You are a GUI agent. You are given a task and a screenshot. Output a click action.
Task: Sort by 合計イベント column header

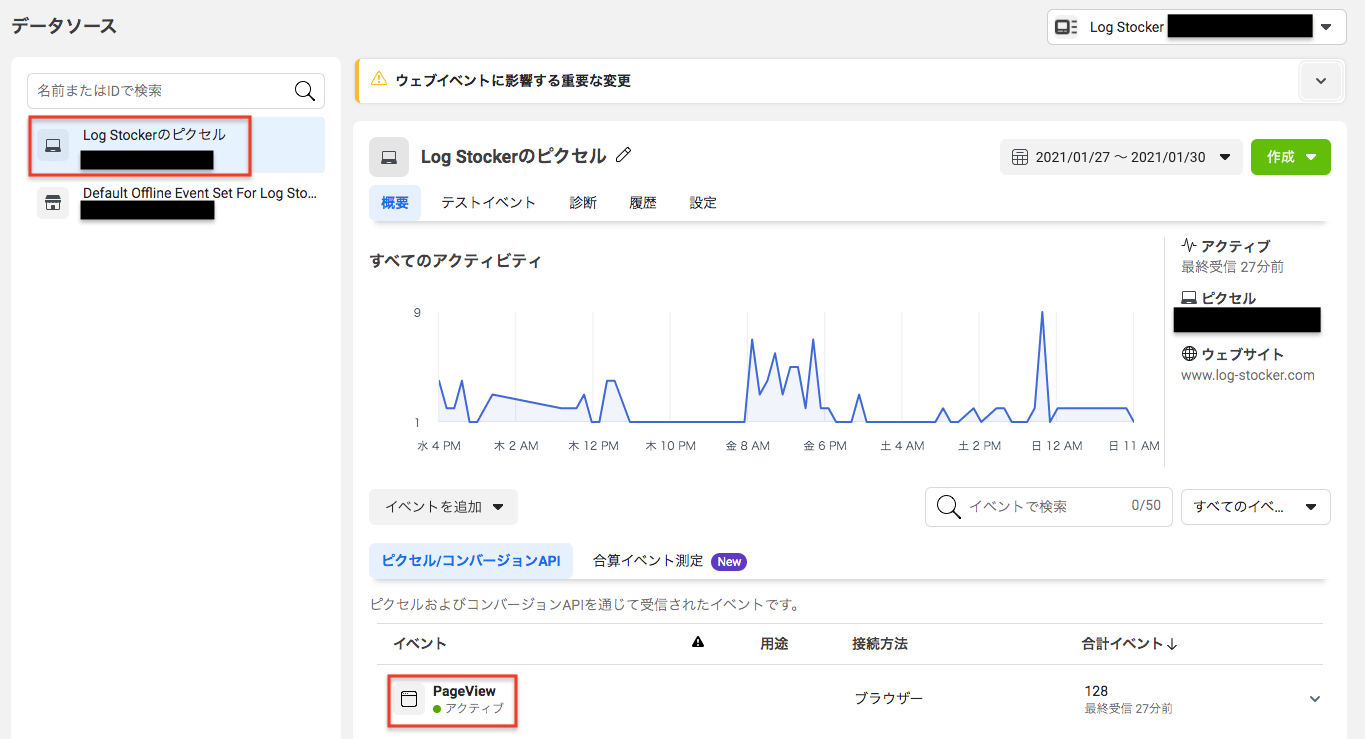coord(1130,644)
